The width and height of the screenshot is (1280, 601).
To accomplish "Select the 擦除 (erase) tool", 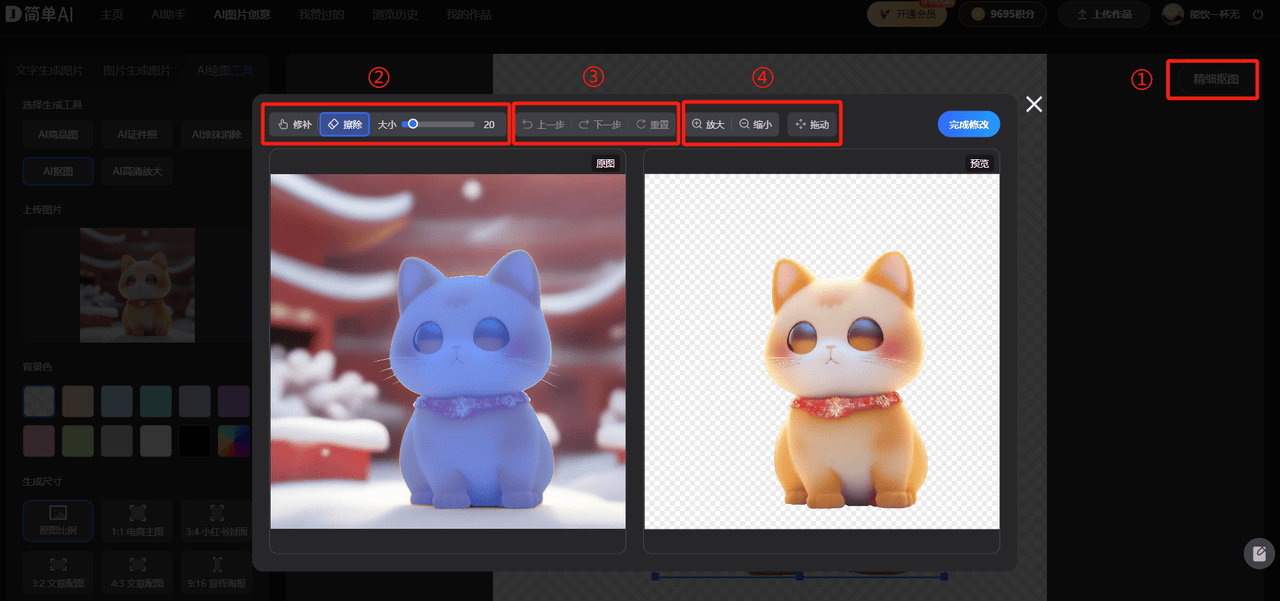I will click(x=344, y=125).
